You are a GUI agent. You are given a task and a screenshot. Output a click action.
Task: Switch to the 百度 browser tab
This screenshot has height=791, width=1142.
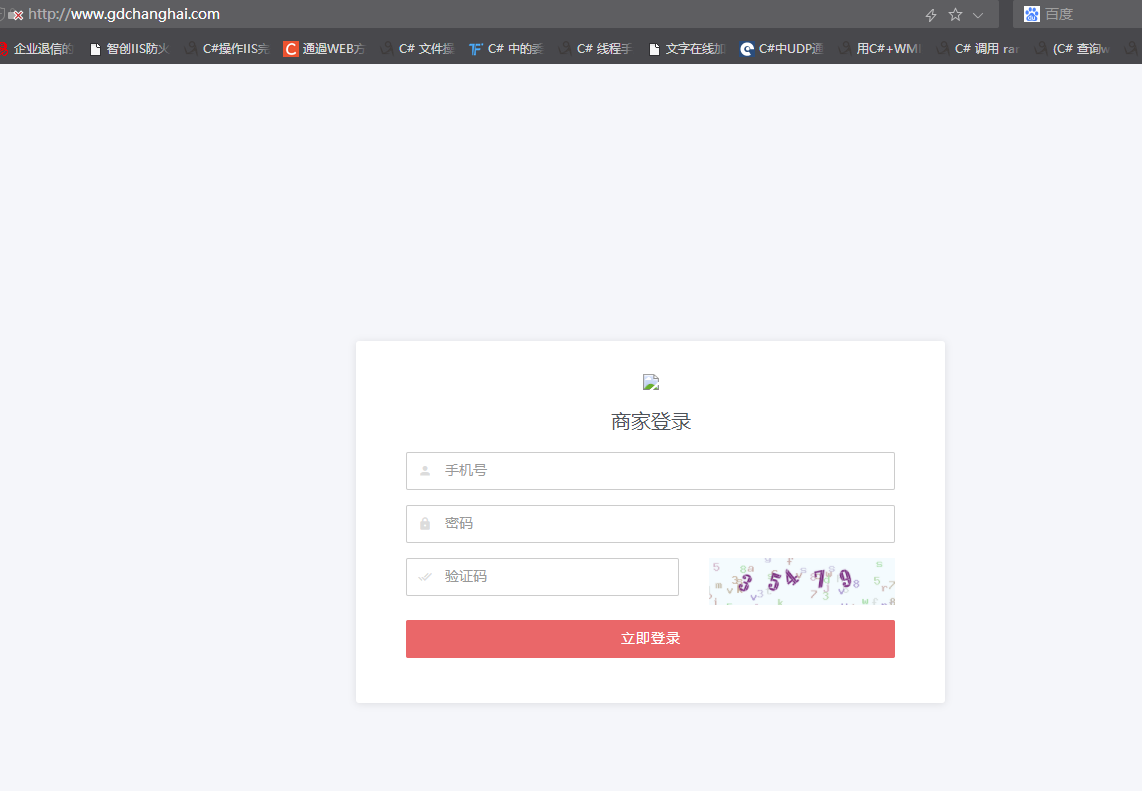1060,14
